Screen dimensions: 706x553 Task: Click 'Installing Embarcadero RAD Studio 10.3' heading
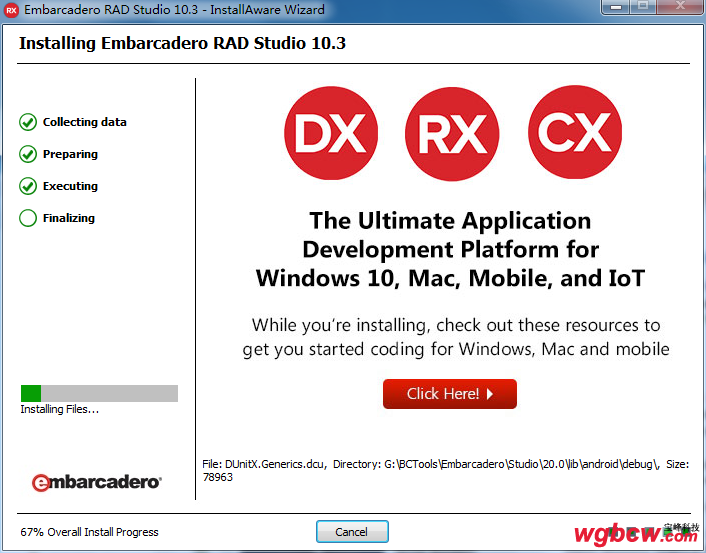[x=182, y=43]
